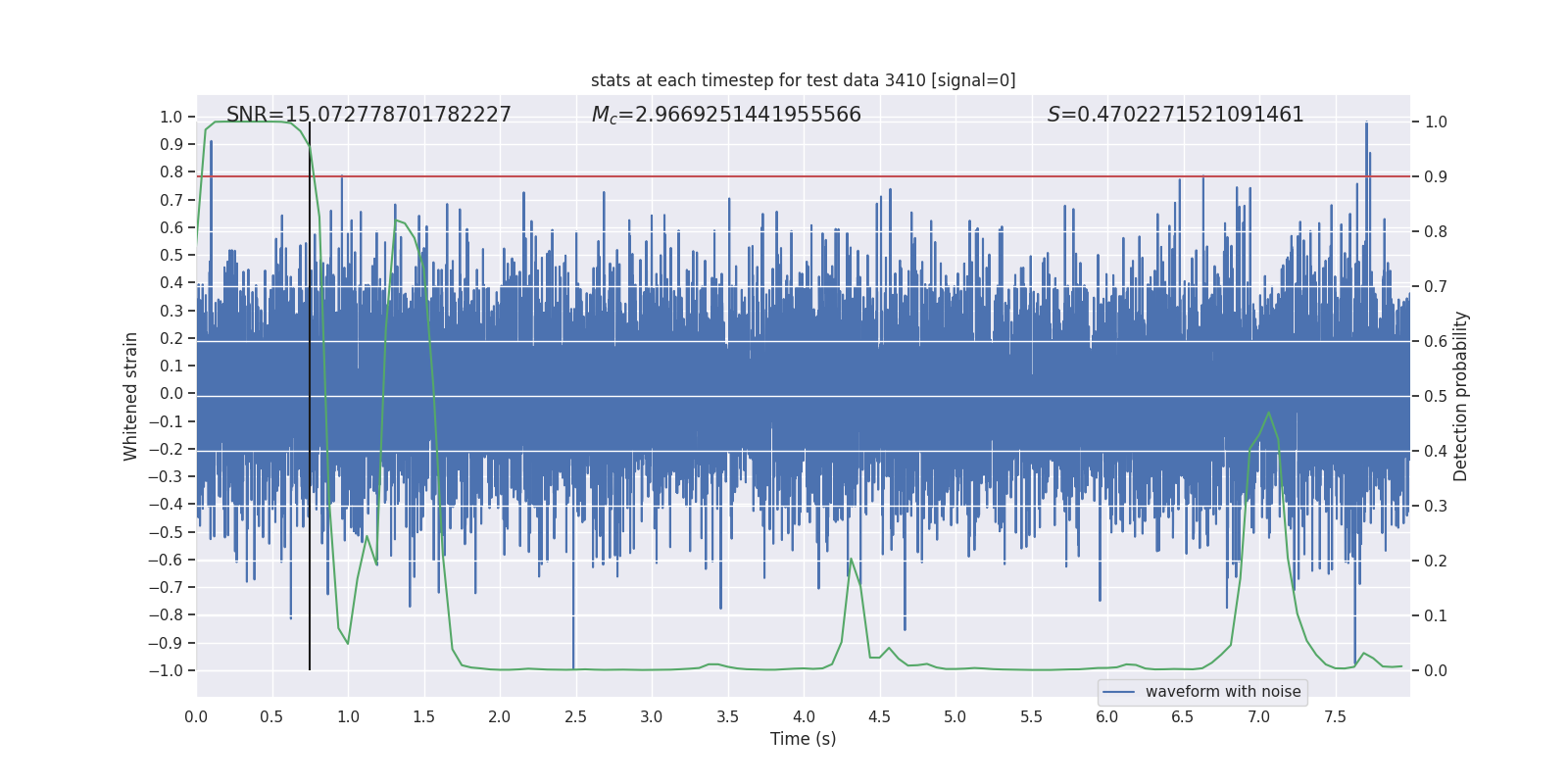Click the 'Detection probability' right axis label
This screenshot has height=784, width=1568.
(1461, 396)
